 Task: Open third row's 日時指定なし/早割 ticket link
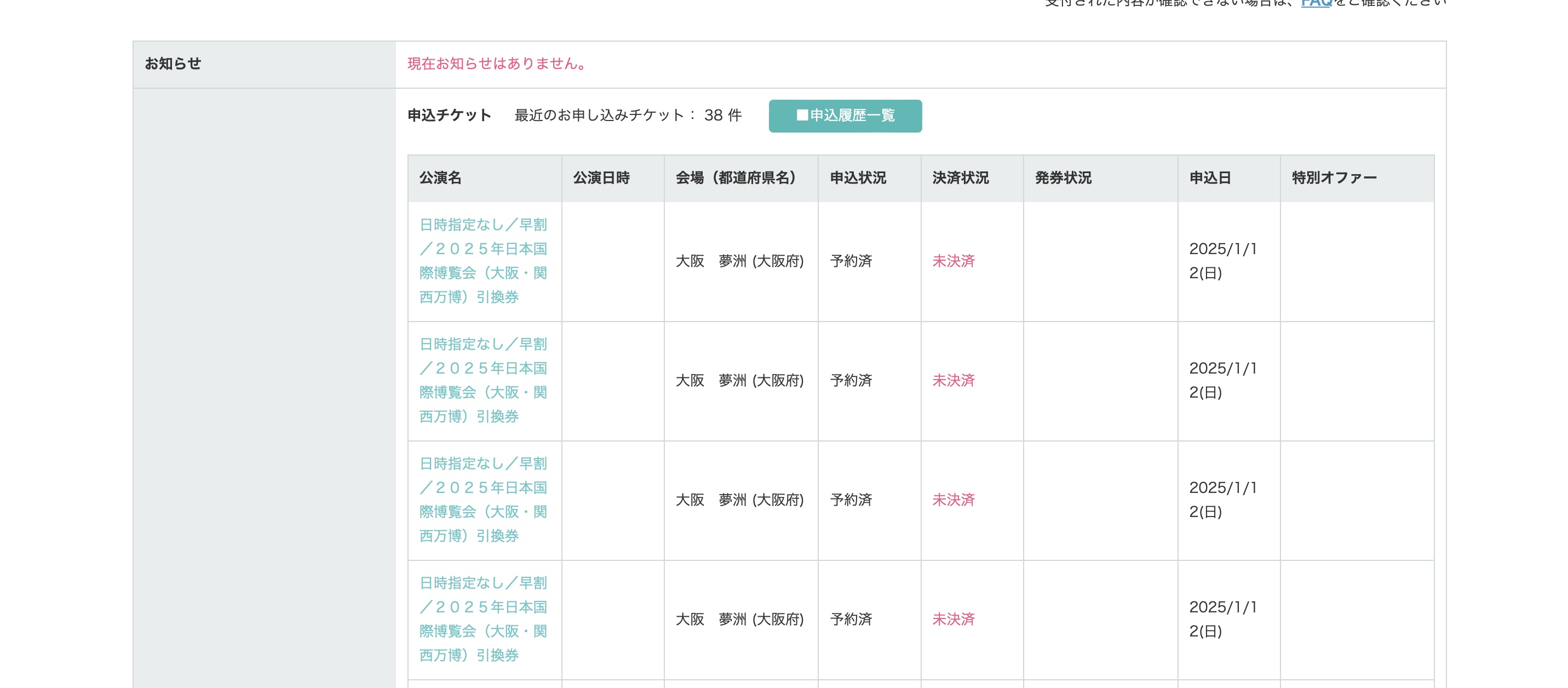[x=483, y=500]
